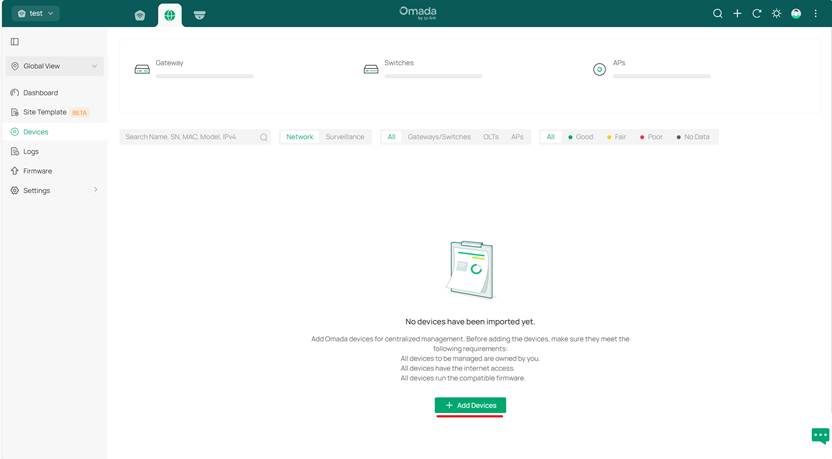
Task: Filter devices by Gateways/Switches tab
Action: click(439, 137)
